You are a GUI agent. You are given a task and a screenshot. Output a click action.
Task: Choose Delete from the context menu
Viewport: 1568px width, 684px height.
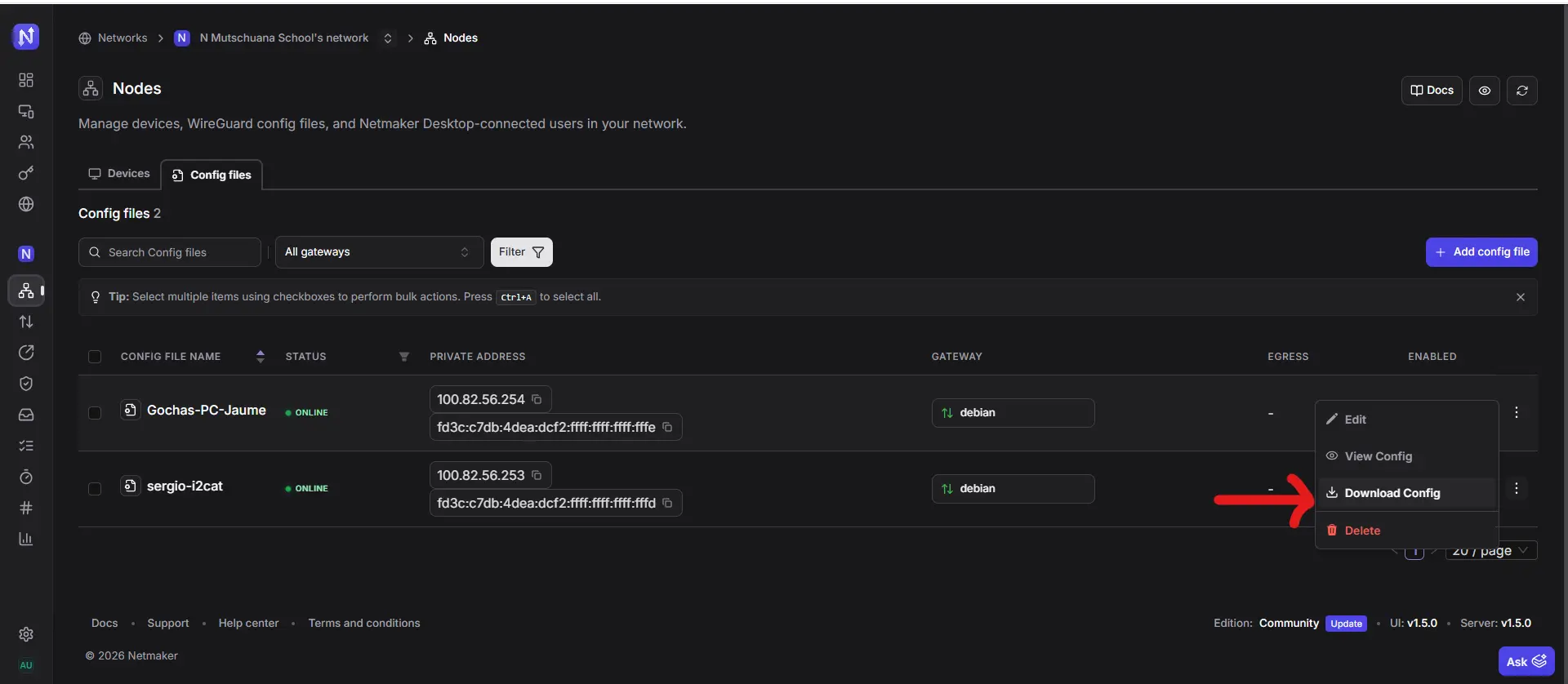click(x=1406, y=531)
